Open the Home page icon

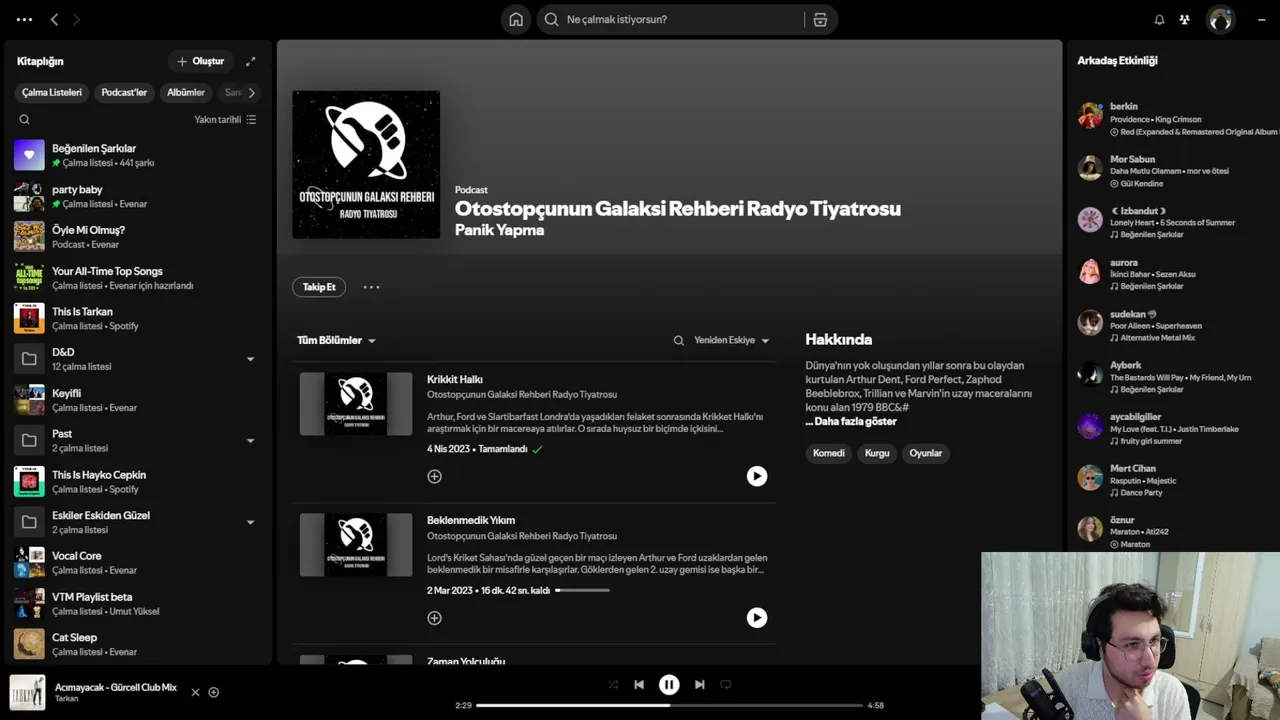[516, 19]
